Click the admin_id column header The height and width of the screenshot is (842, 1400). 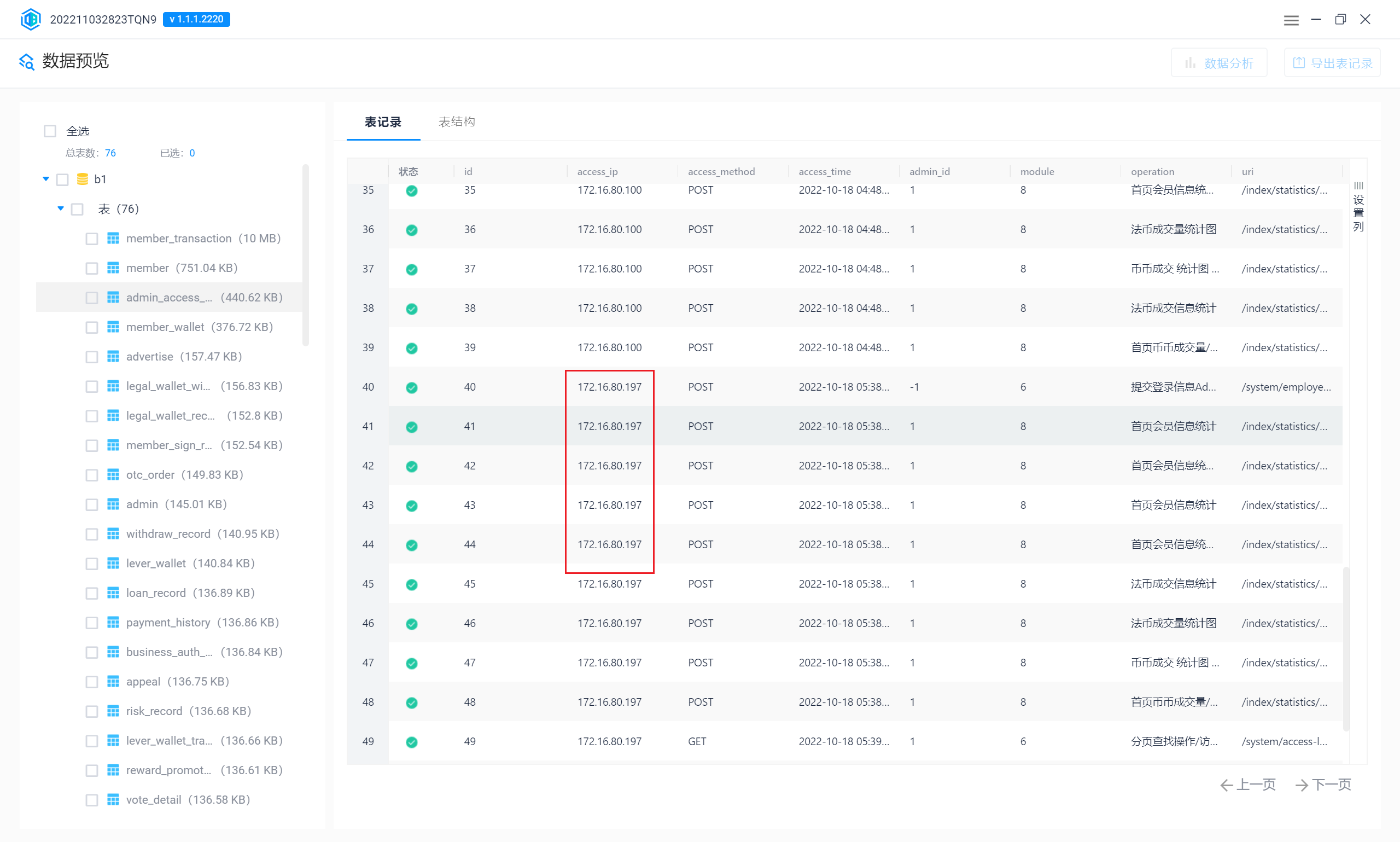click(929, 171)
